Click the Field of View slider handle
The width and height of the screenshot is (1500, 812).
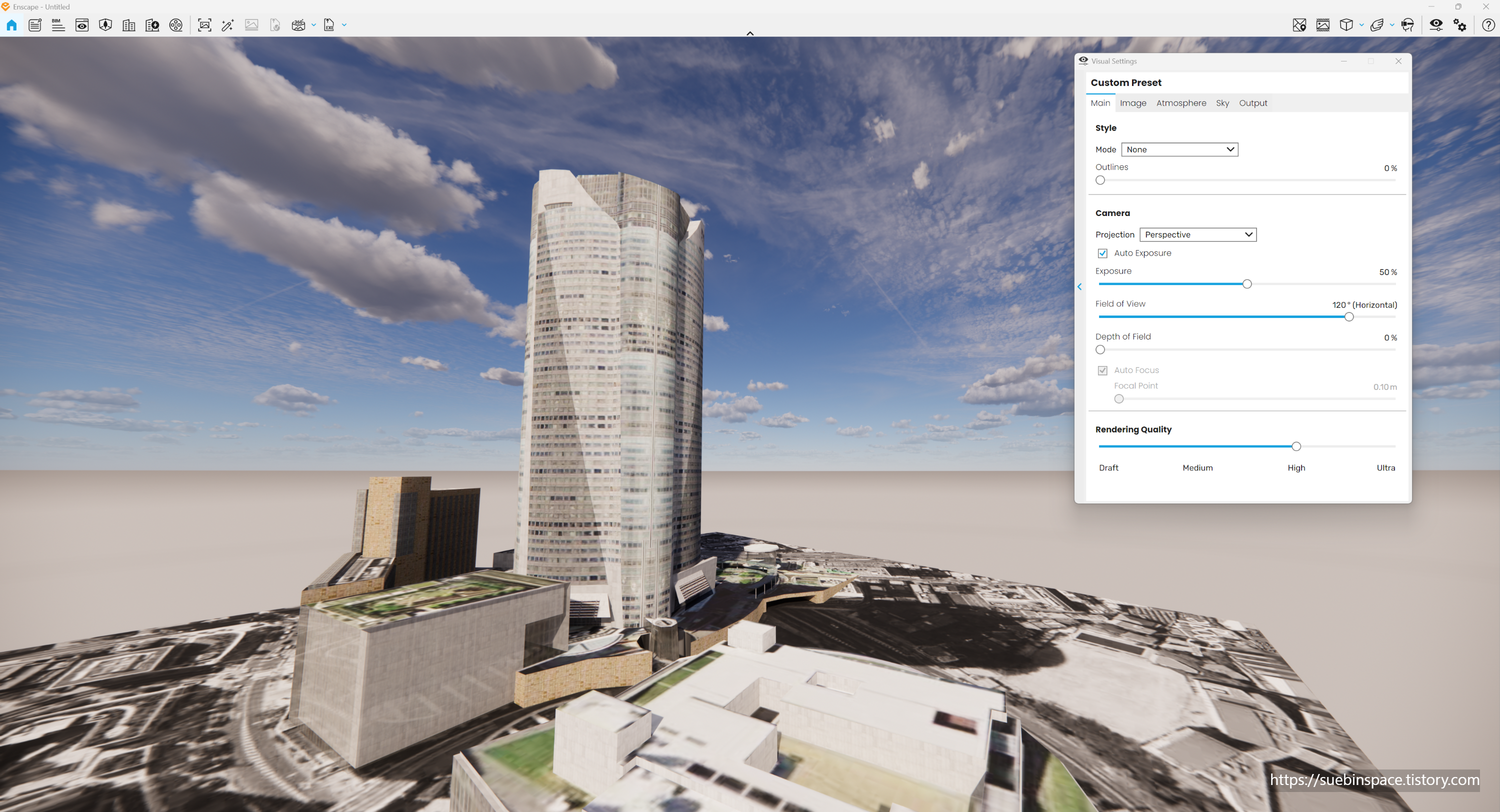click(1348, 317)
